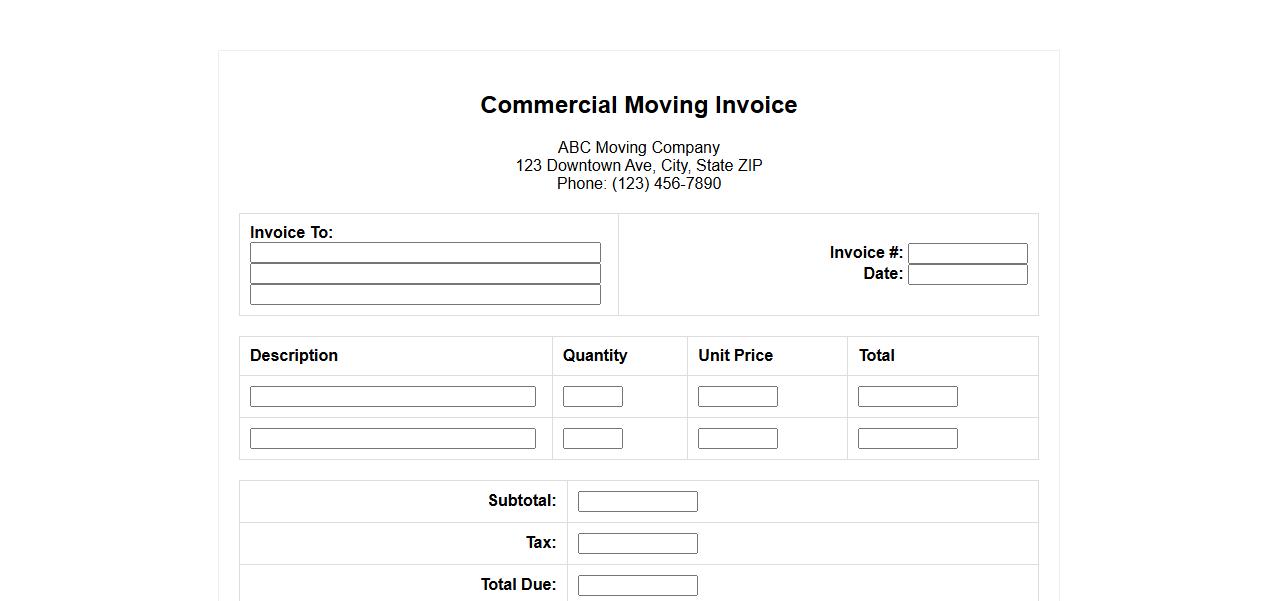Select the Total Due input box
This screenshot has height=601, width=1278.
pyautogui.click(x=637, y=586)
